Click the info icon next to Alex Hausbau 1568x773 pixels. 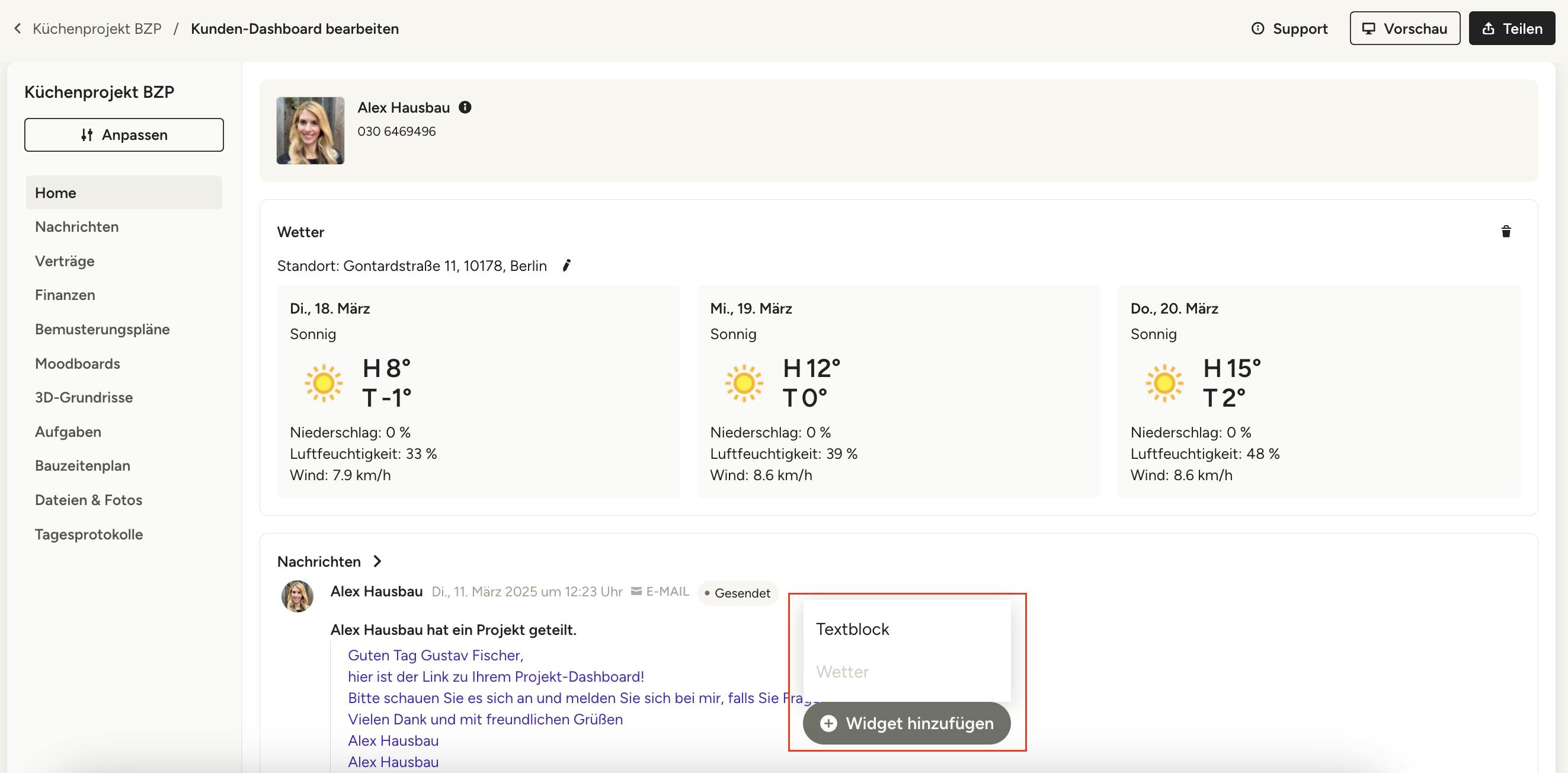click(465, 108)
